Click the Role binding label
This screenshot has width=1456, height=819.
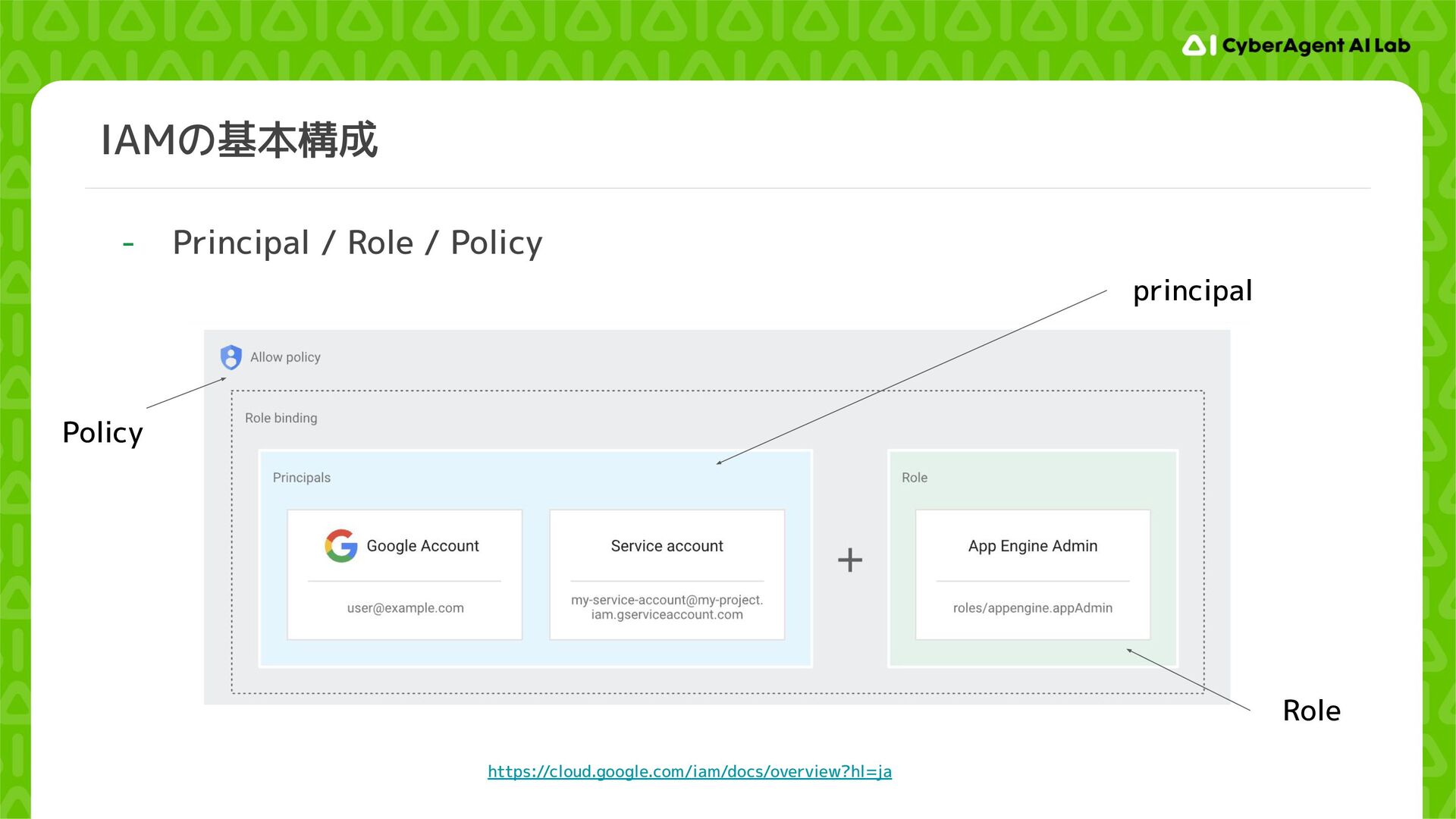281,418
